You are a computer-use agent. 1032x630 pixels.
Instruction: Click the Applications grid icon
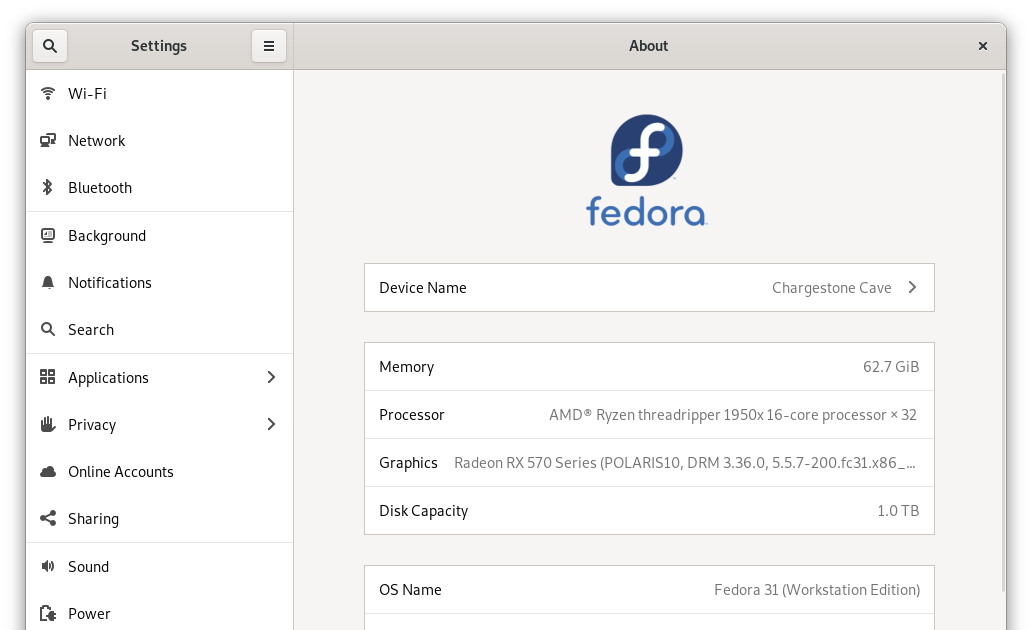pos(47,377)
